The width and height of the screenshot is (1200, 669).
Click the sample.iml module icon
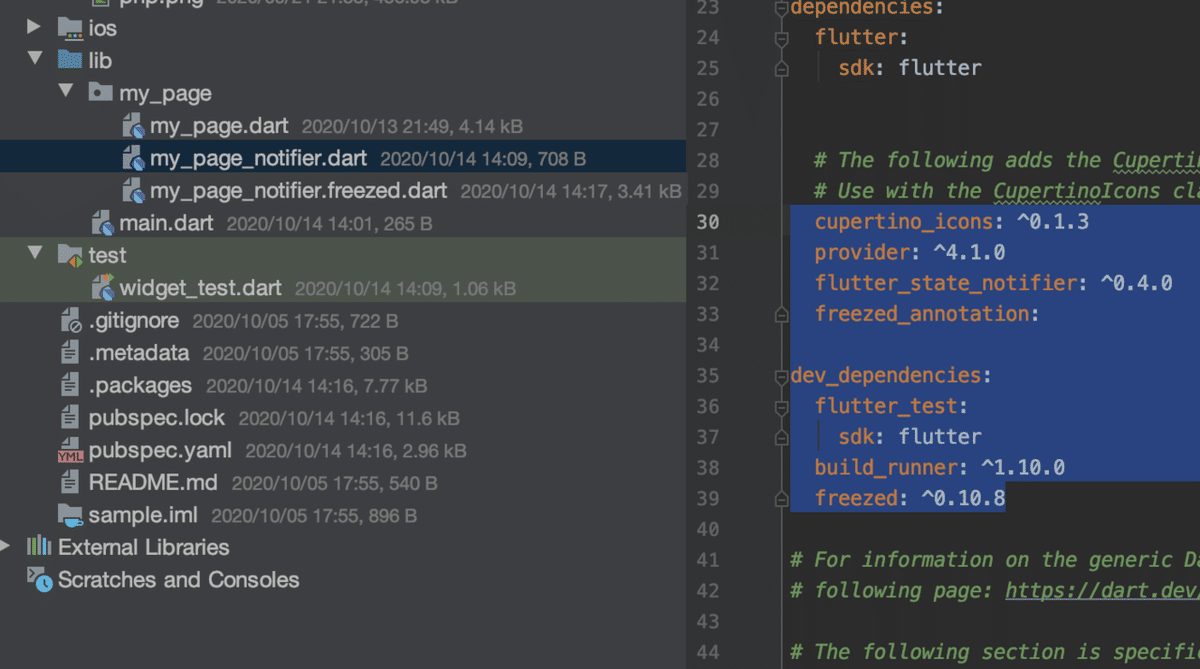pos(70,515)
